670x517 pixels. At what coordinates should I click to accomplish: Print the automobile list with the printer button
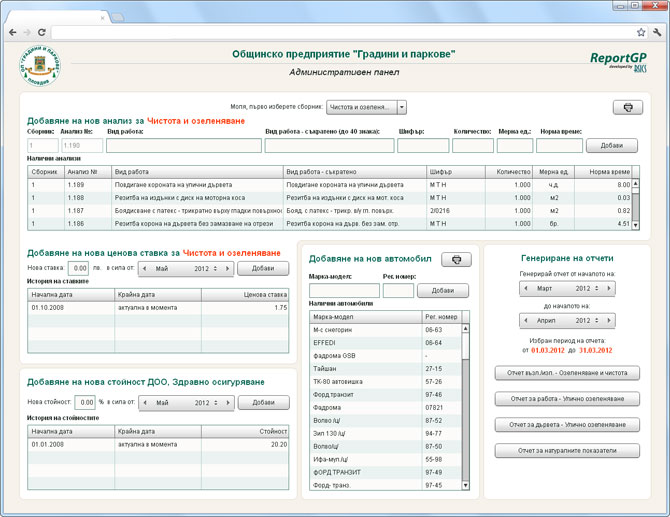pos(456,259)
